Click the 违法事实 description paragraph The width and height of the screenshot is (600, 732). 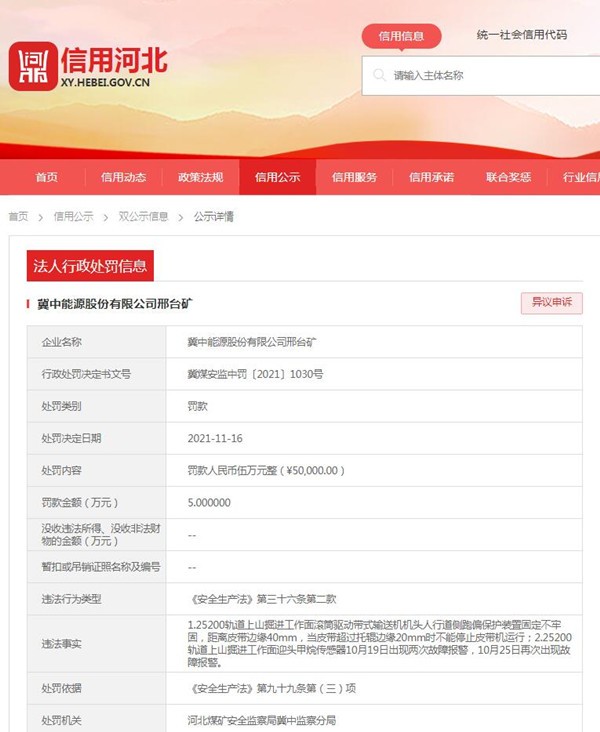[x=380, y=643]
